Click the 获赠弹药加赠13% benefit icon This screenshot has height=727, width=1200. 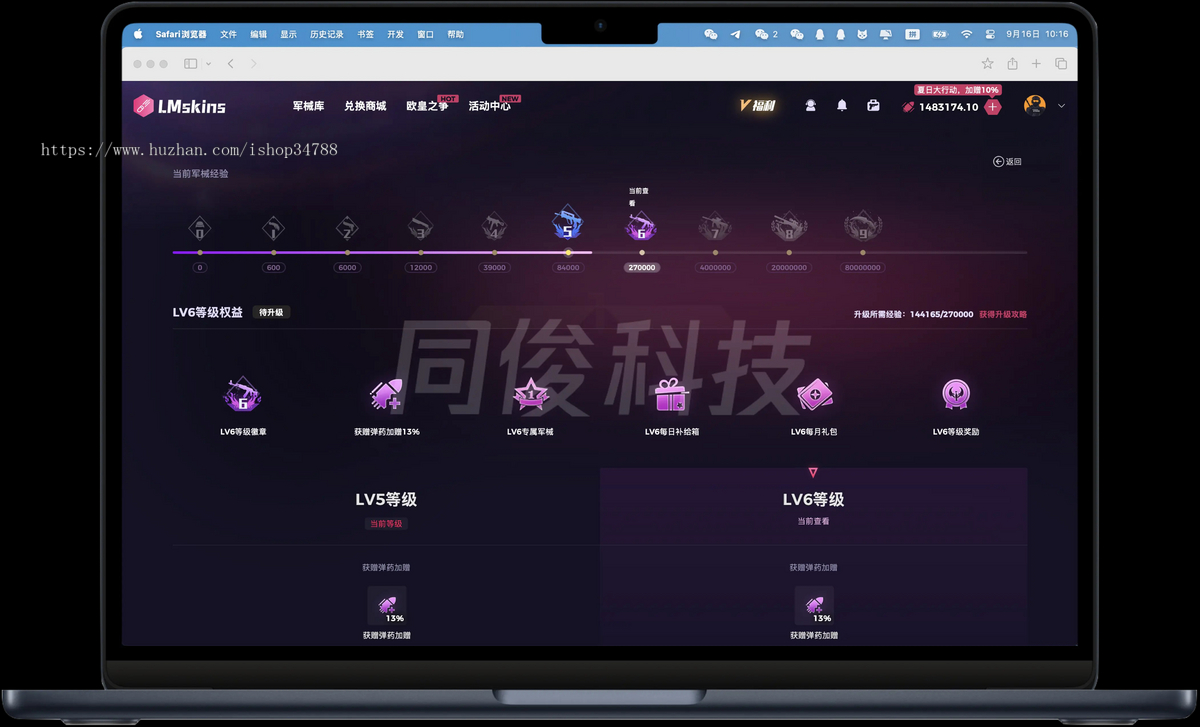pyautogui.click(x=386, y=396)
